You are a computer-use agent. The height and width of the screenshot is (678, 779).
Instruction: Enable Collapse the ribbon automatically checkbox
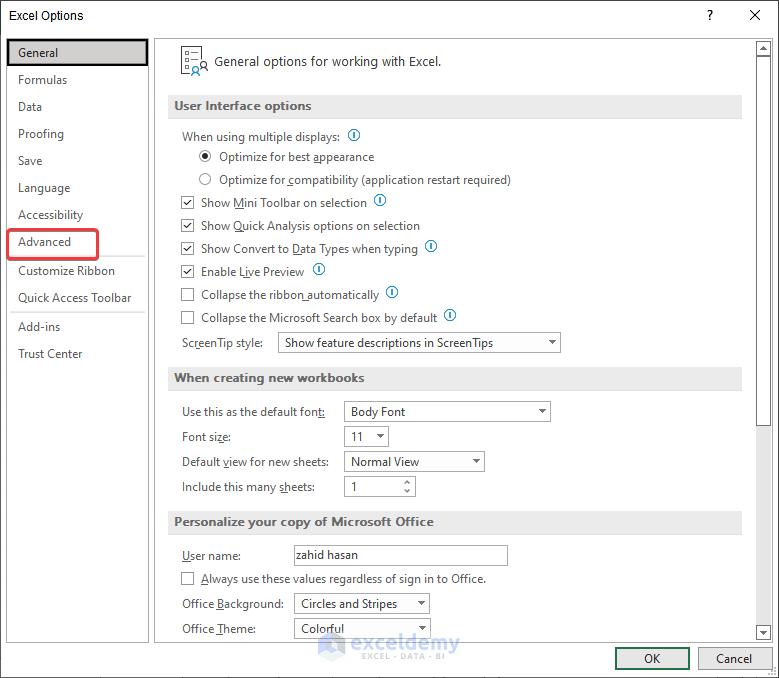[x=187, y=295]
